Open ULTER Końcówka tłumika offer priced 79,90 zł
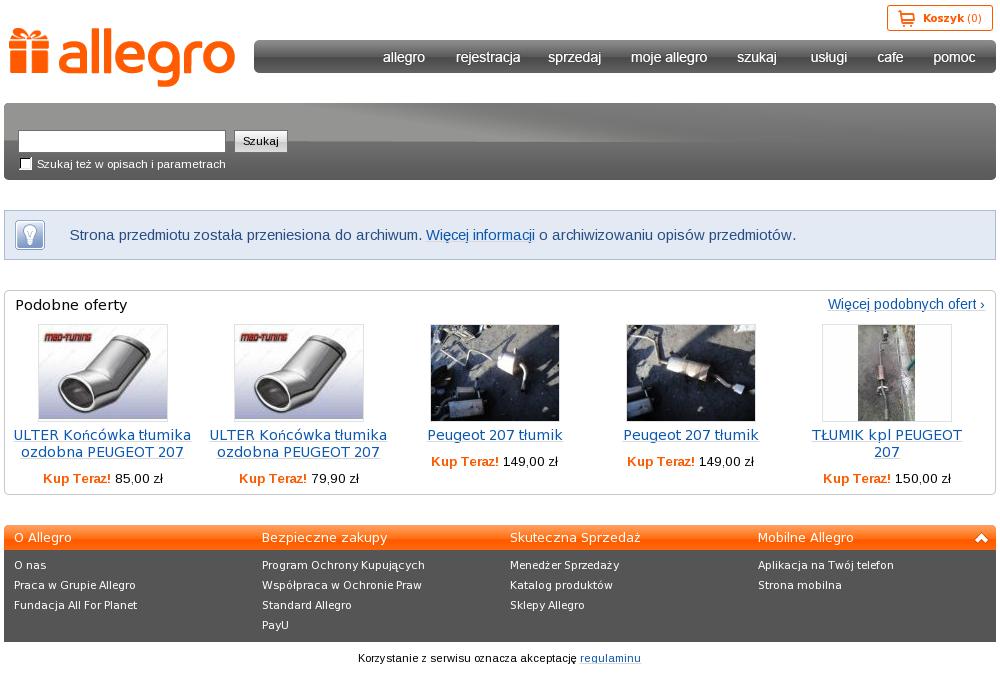Screen dimensions: 1000x678 pos(298,443)
